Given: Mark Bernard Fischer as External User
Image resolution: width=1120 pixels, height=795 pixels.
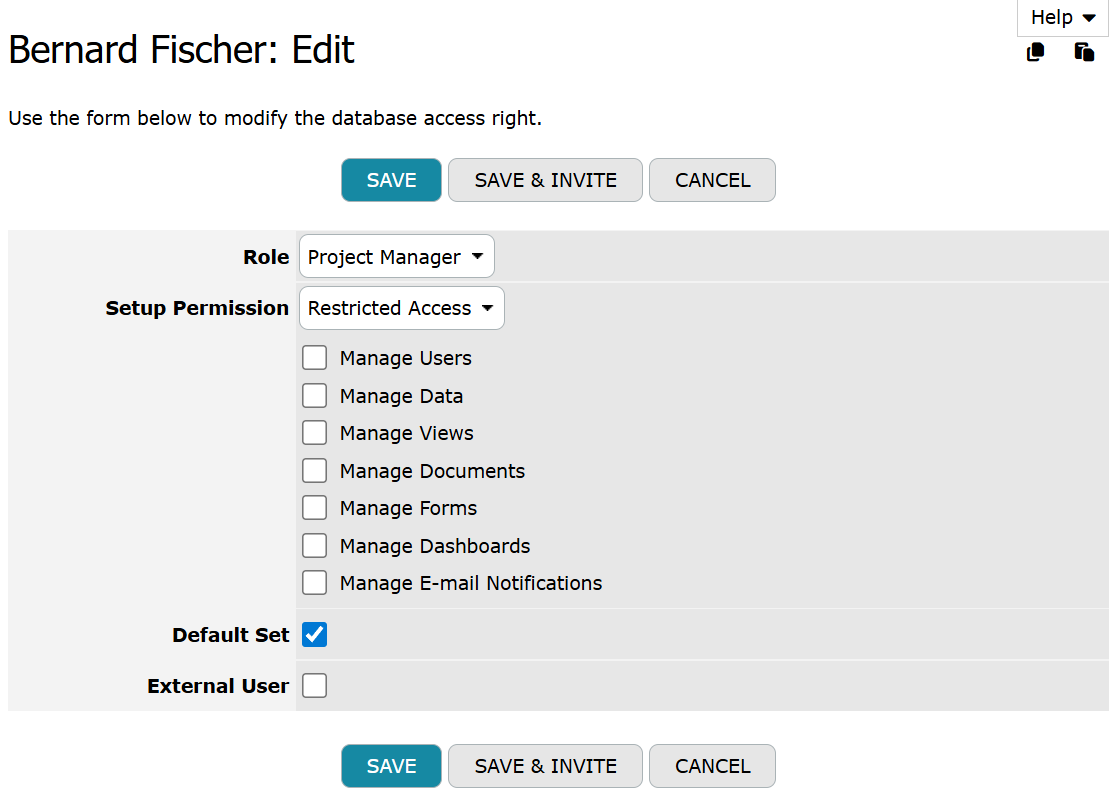Looking at the screenshot, I should tap(315, 685).
